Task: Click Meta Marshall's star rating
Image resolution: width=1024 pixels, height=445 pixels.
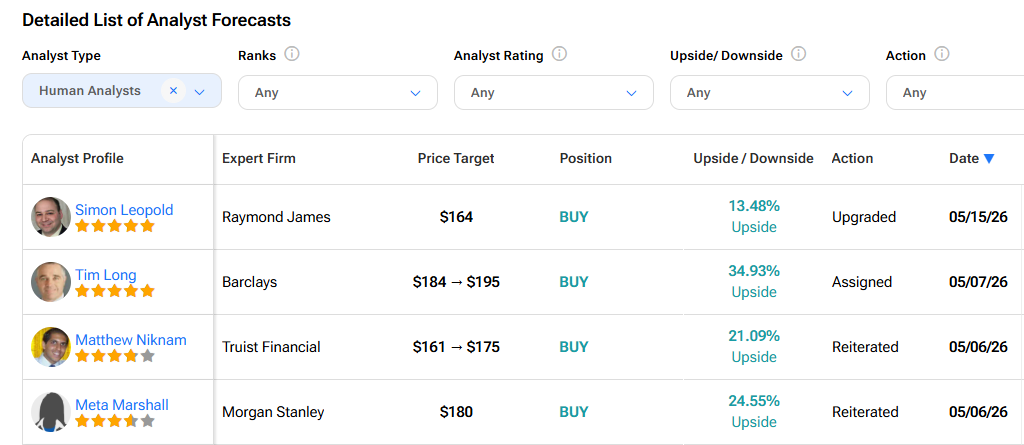Action: click(x=115, y=421)
